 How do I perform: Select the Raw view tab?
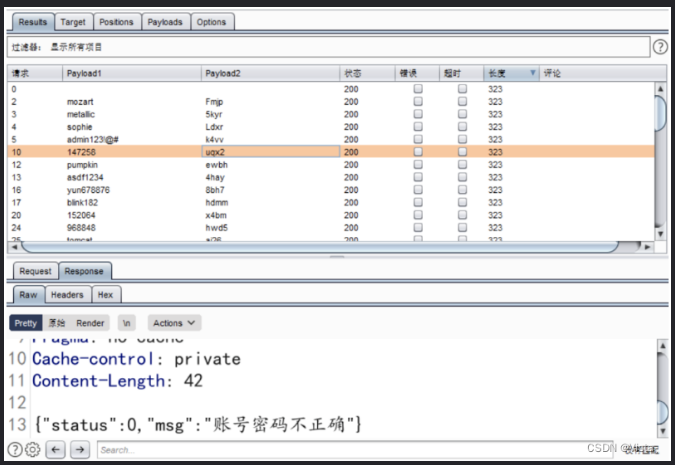coord(28,295)
